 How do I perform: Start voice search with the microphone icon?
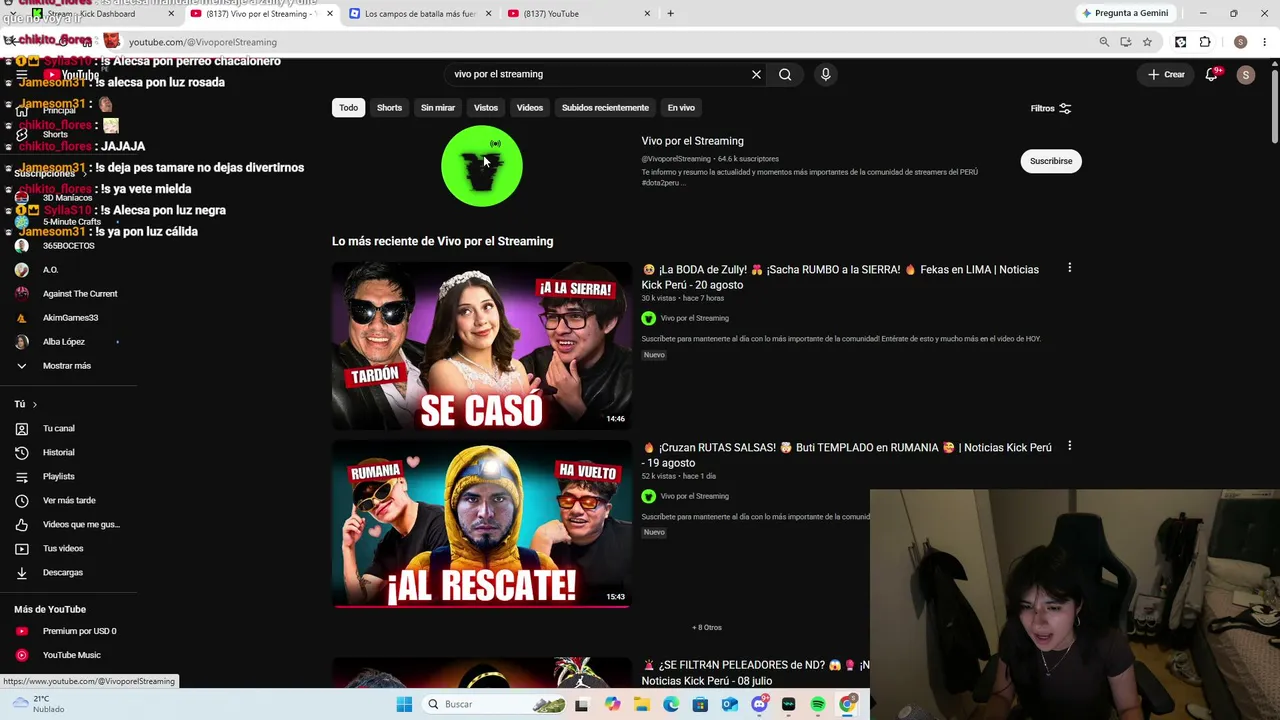tap(825, 74)
